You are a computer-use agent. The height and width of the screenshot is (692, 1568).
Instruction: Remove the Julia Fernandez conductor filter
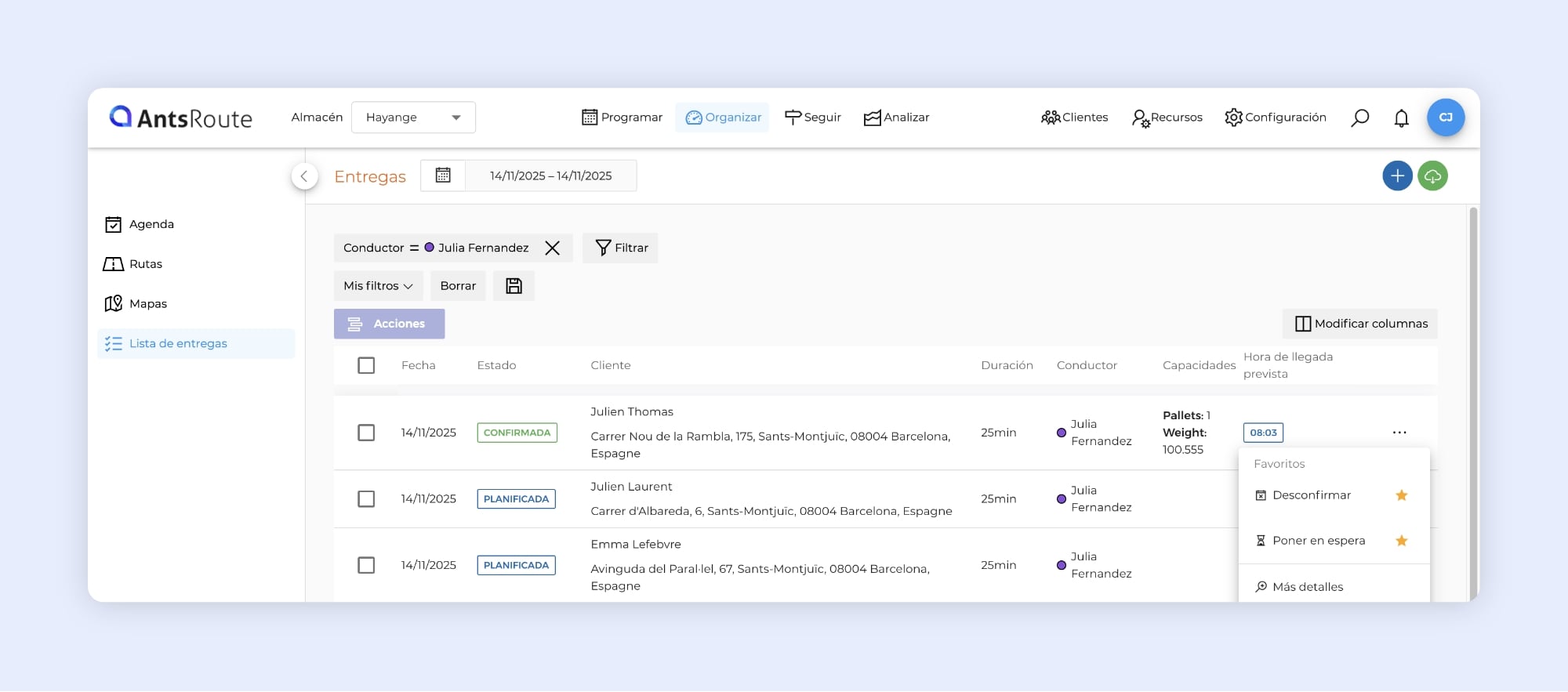click(552, 248)
